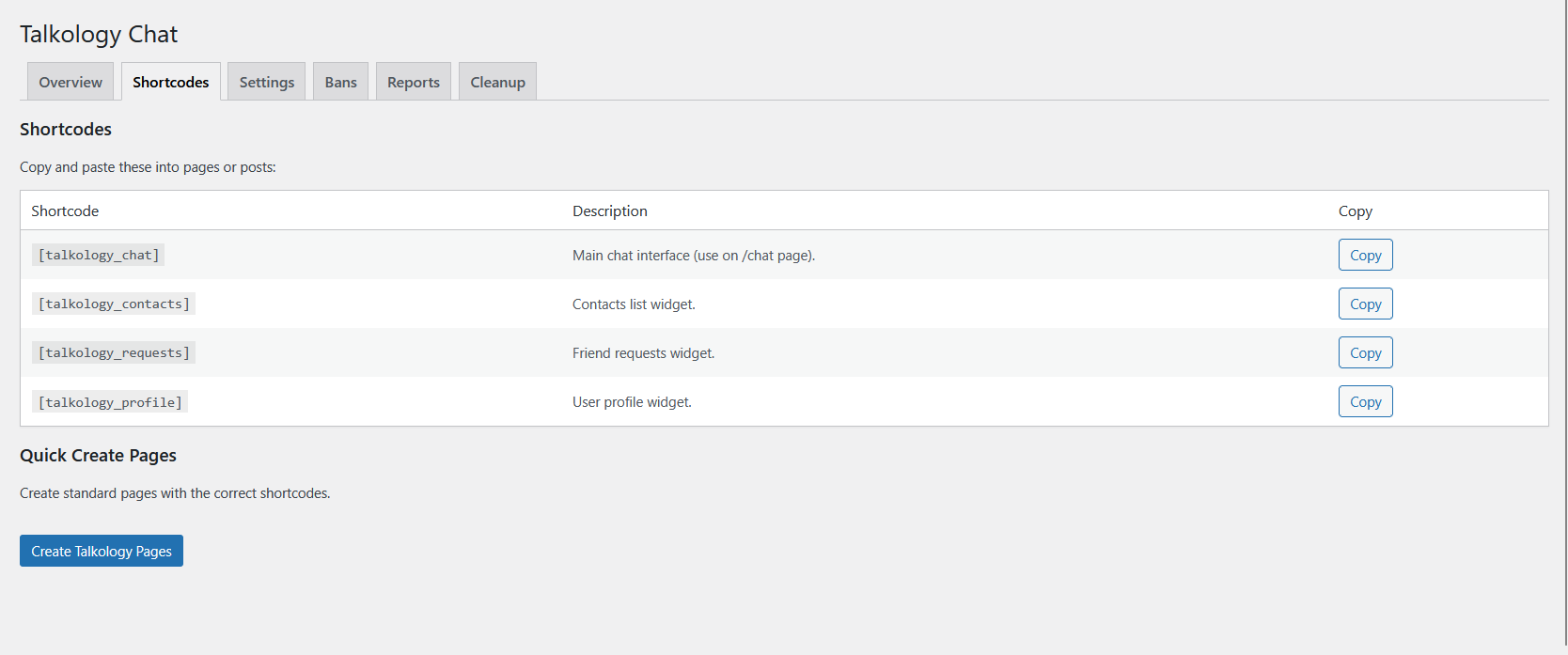Select the Shortcodes tab
The height and width of the screenshot is (655, 1568).
click(x=170, y=82)
